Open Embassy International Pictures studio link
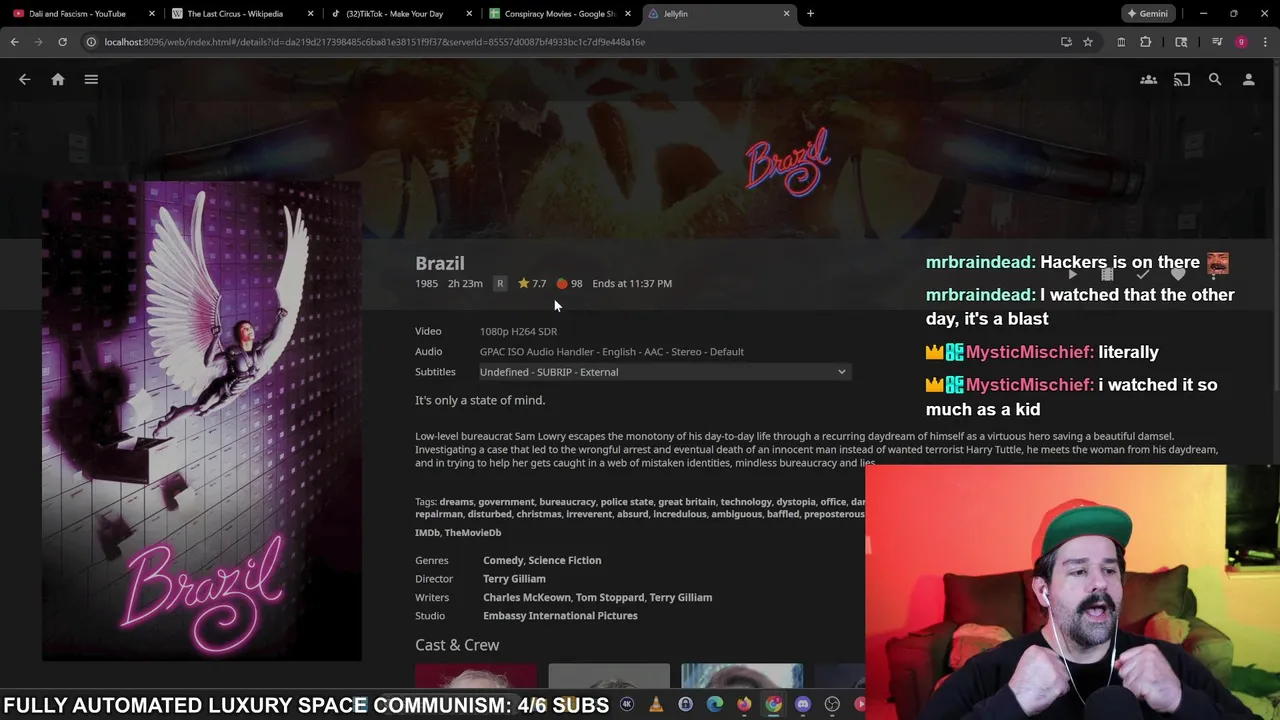The image size is (1280, 720). (560, 616)
